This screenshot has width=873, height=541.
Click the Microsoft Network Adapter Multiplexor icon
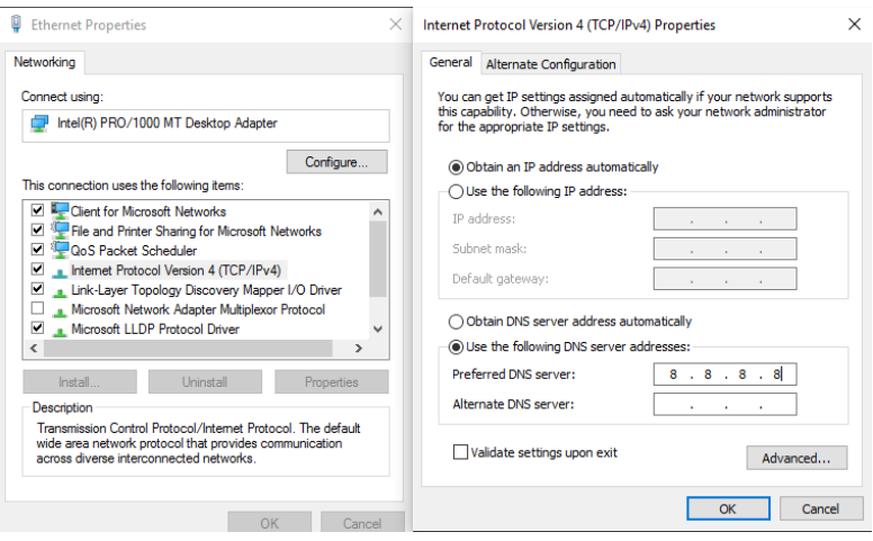[x=60, y=312]
